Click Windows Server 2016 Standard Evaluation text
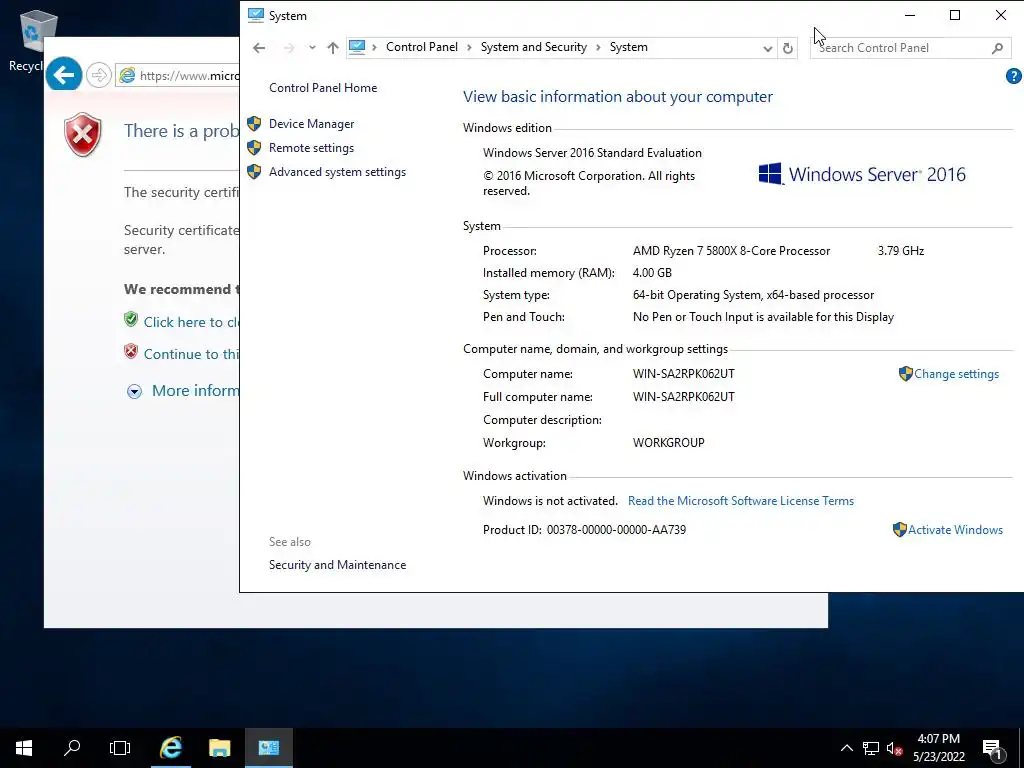 pyautogui.click(x=592, y=153)
